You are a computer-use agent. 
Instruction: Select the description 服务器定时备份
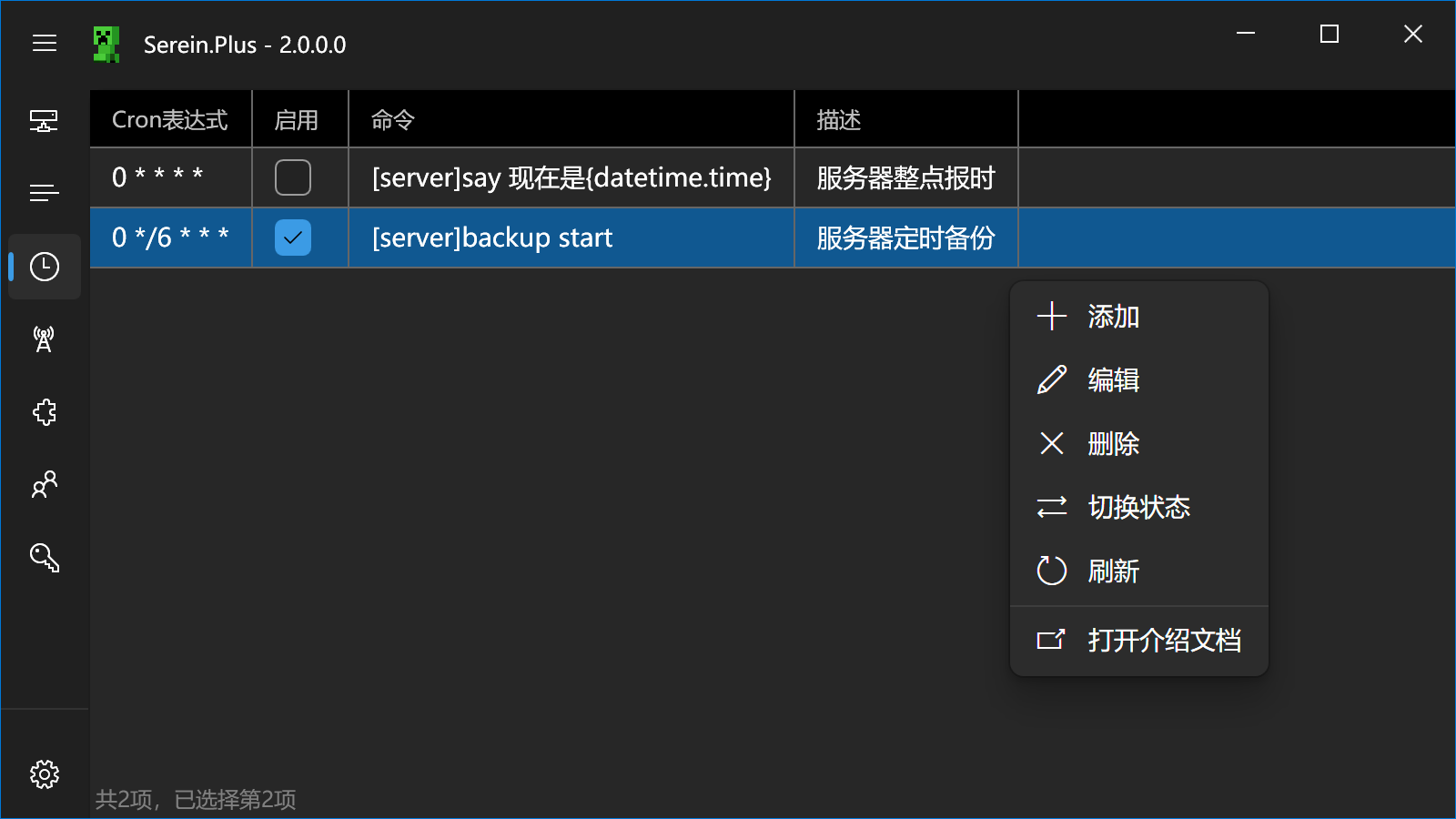tap(906, 238)
